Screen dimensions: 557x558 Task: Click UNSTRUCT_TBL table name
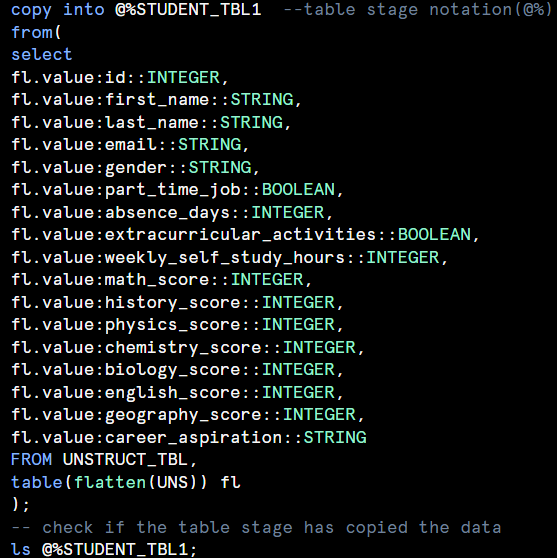[125, 460]
